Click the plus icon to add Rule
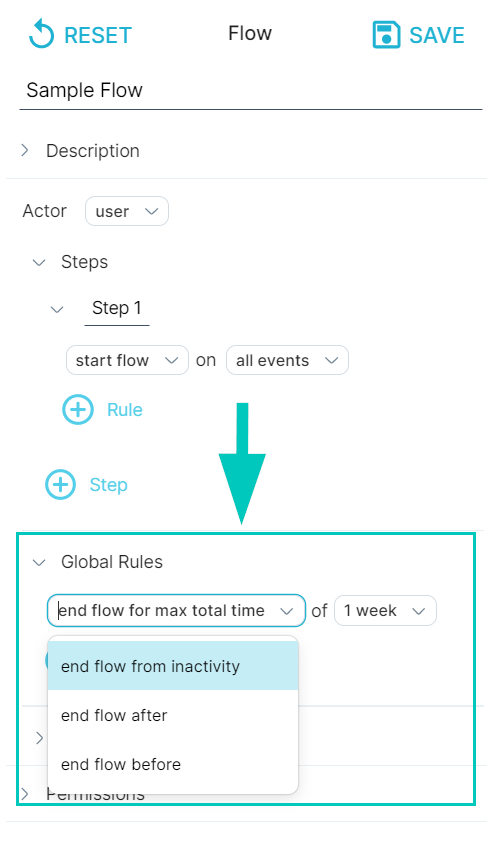Screen dimensions: 487x867 (78, 410)
